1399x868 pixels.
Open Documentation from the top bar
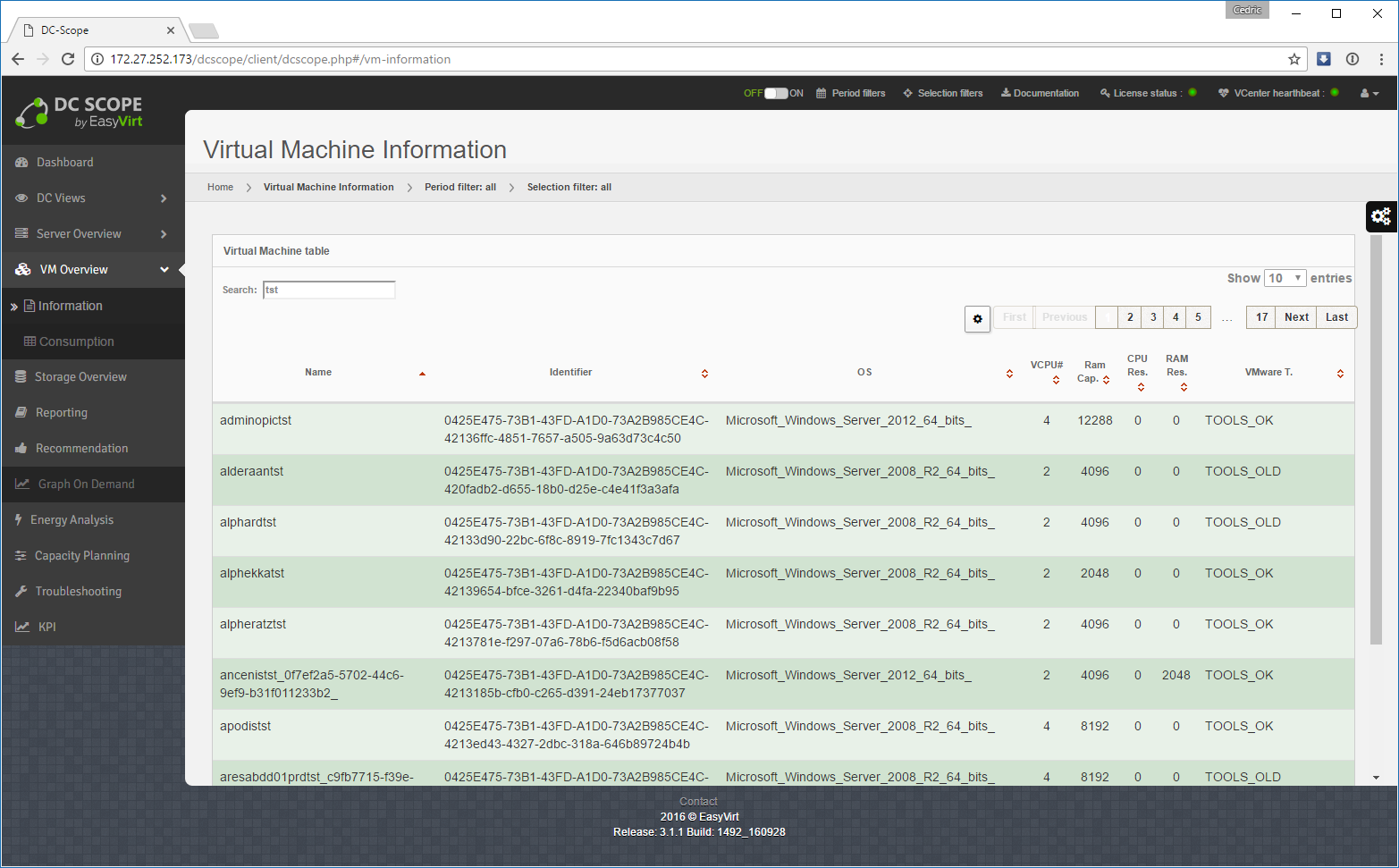[x=1040, y=93]
